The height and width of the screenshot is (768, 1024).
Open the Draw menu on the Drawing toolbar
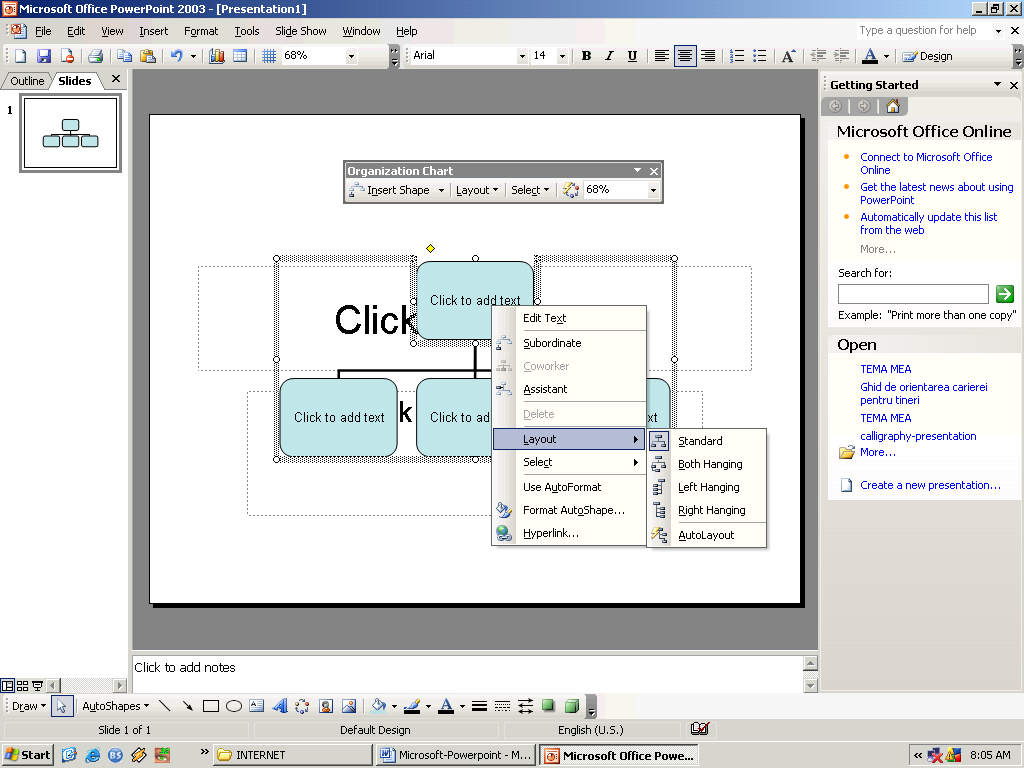[29, 706]
